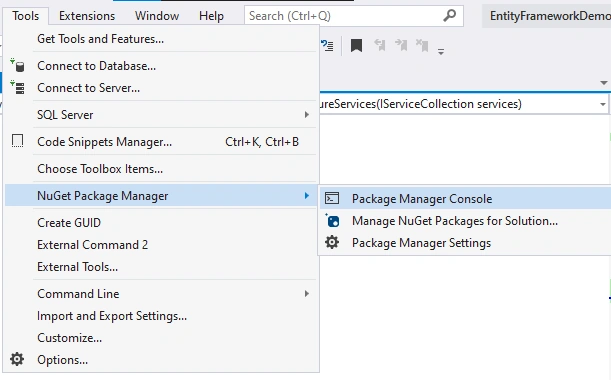Image resolution: width=611 pixels, height=380 pixels.
Task: Click the Options gear icon
Action: click(x=17, y=359)
